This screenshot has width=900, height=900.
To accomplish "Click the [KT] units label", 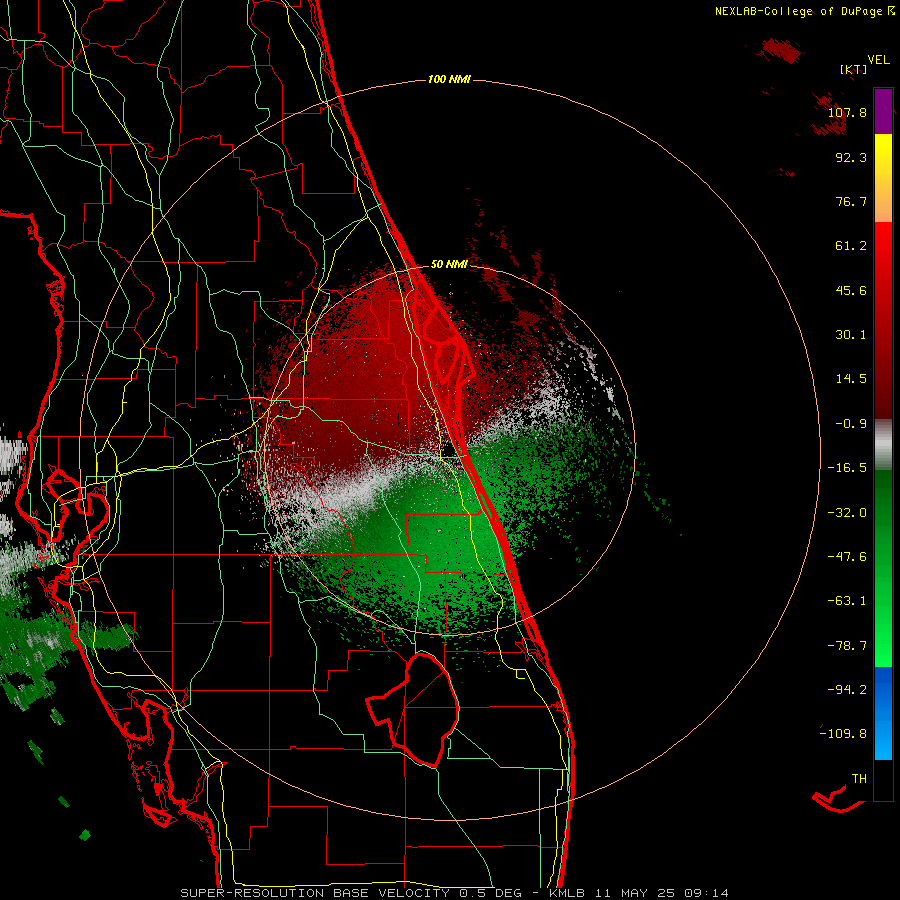I will [853, 69].
